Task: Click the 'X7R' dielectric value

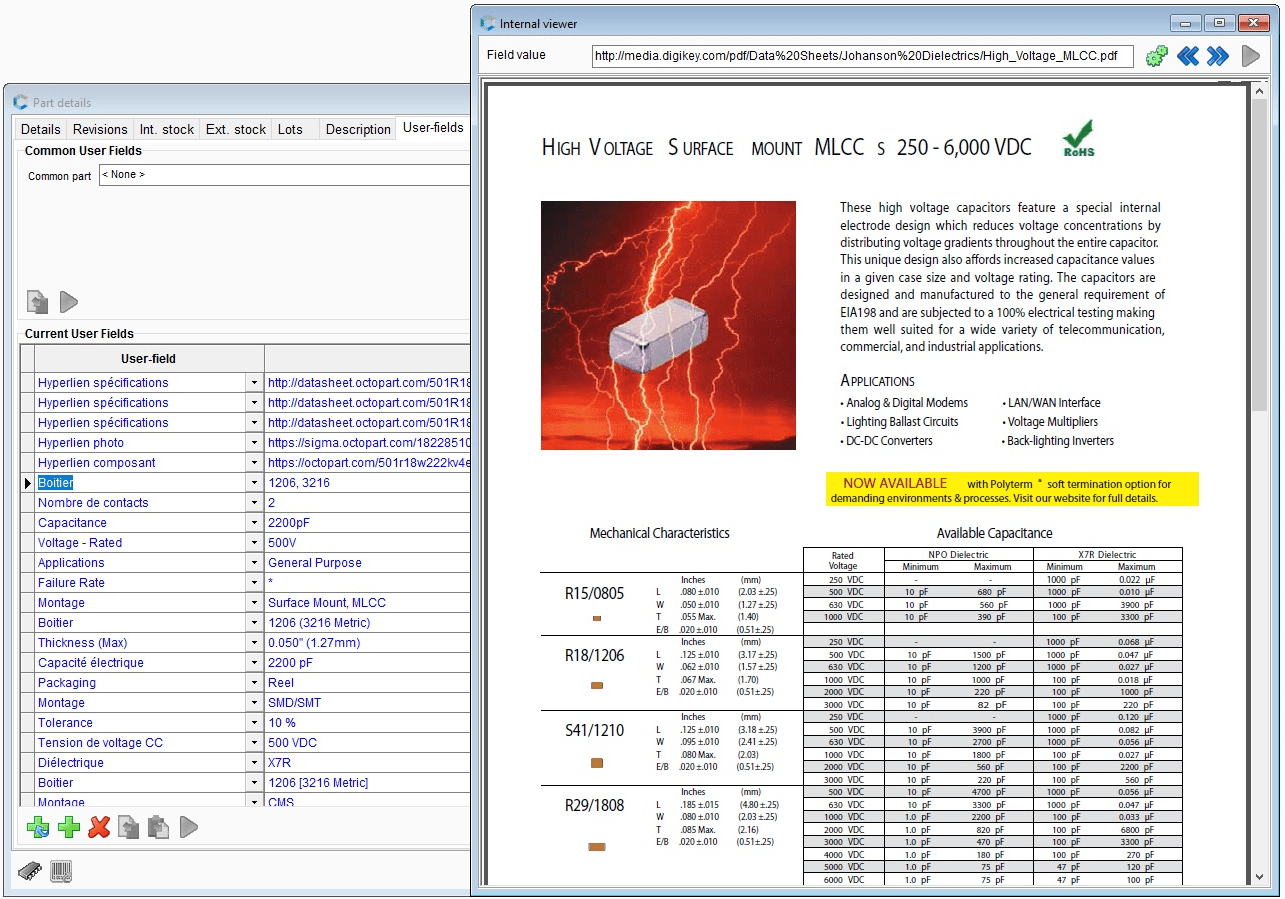Action: click(368, 763)
